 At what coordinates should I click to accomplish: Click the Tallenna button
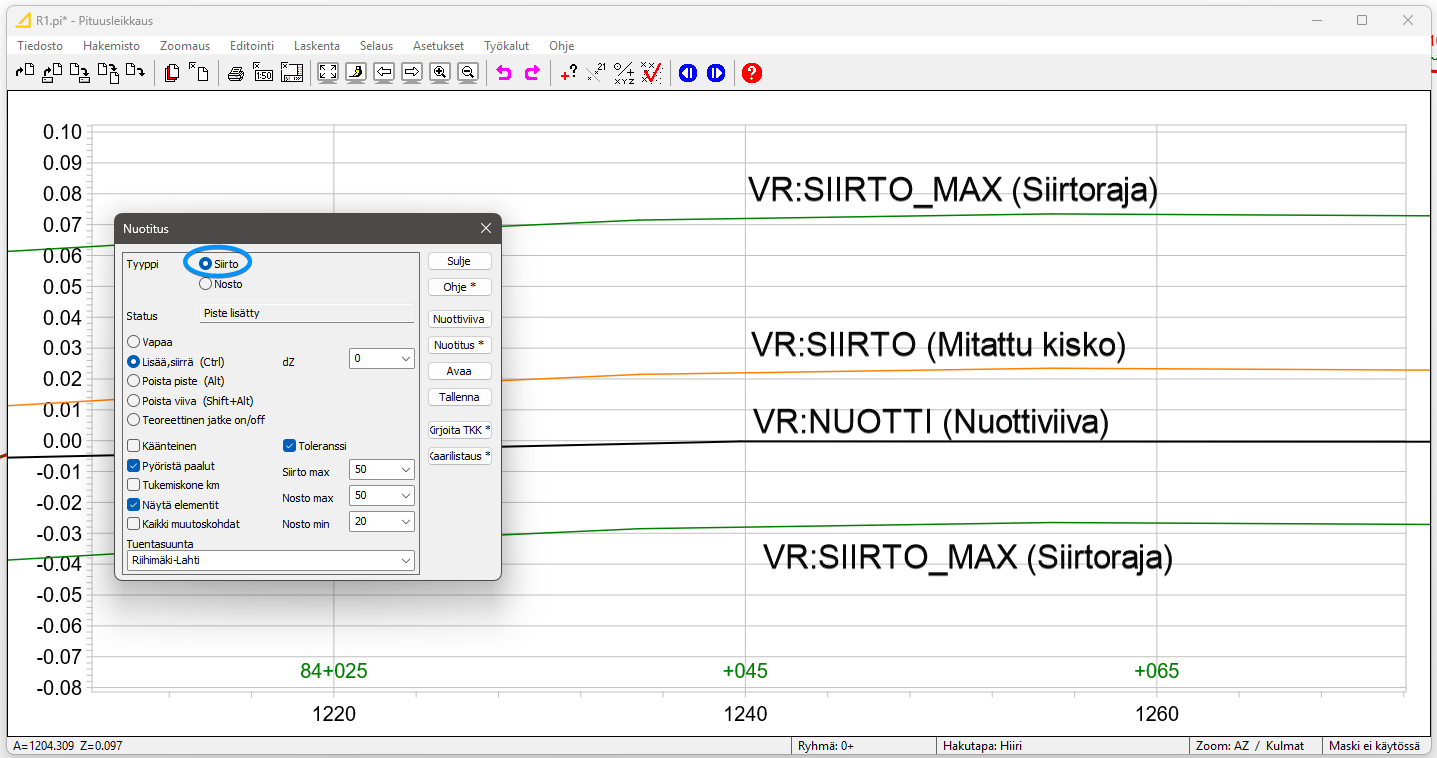pyautogui.click(x=459, y=397)
